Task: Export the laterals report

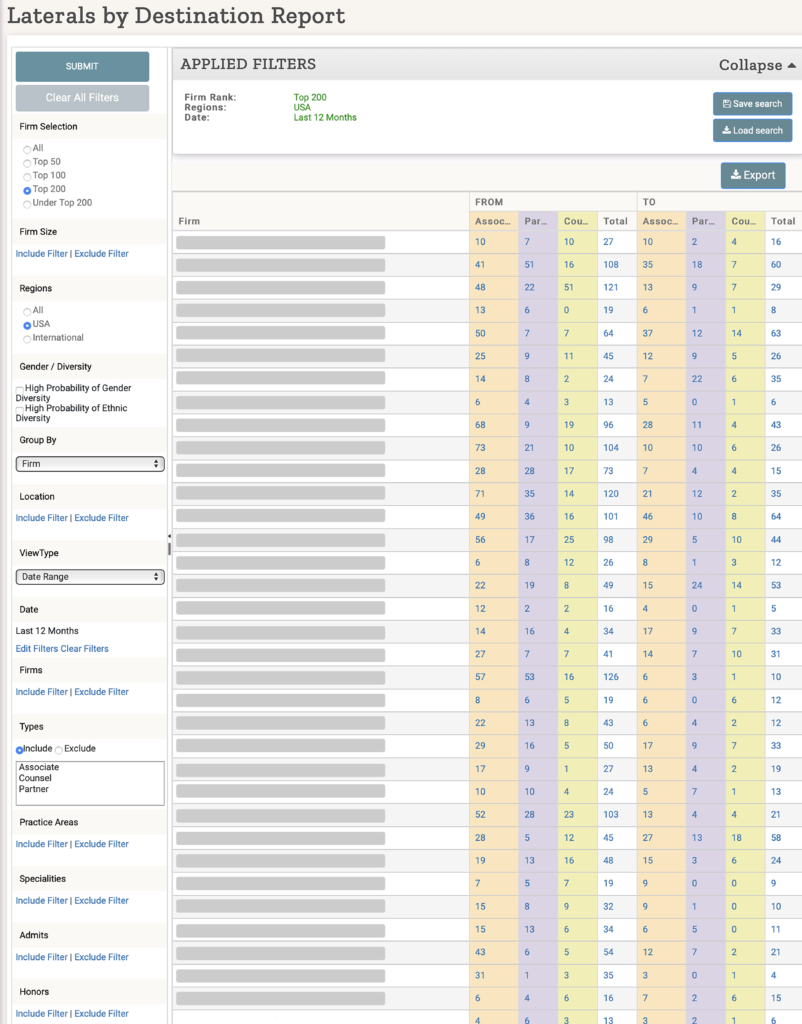Action: (x=752, y=175)
